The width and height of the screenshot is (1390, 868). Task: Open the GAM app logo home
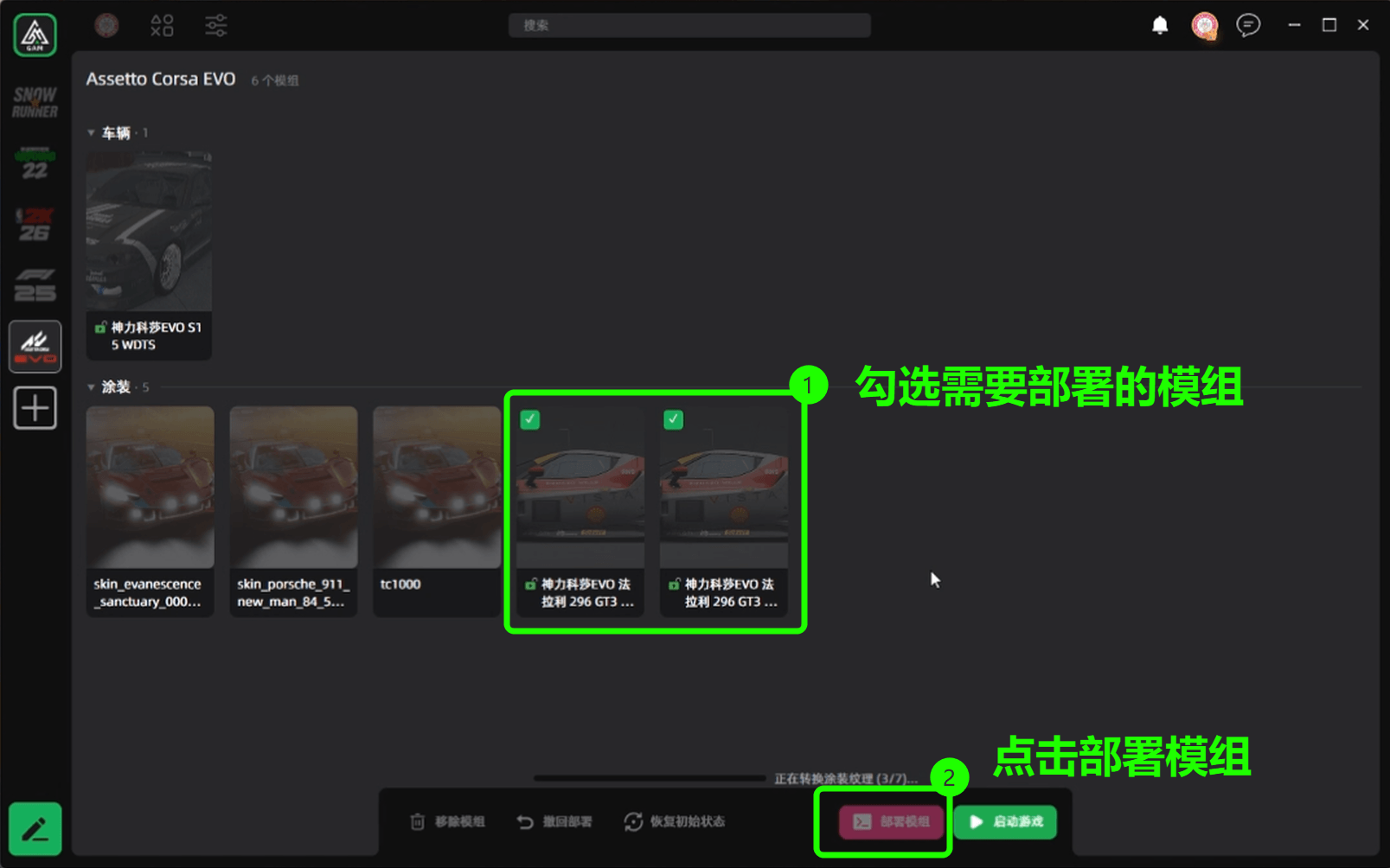point(35,35)
